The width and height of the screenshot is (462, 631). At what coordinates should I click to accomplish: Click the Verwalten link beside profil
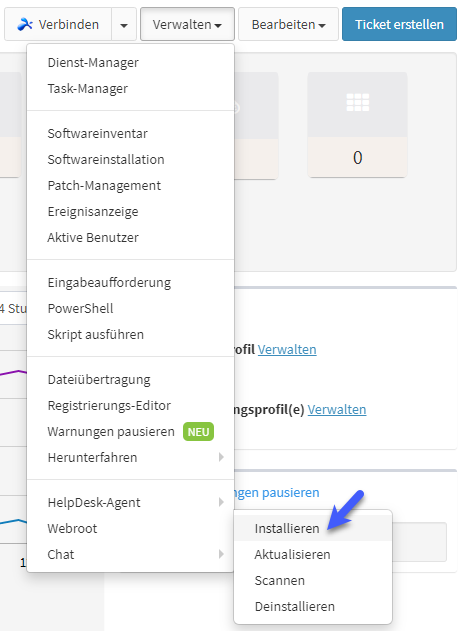[x=287, y=349]
